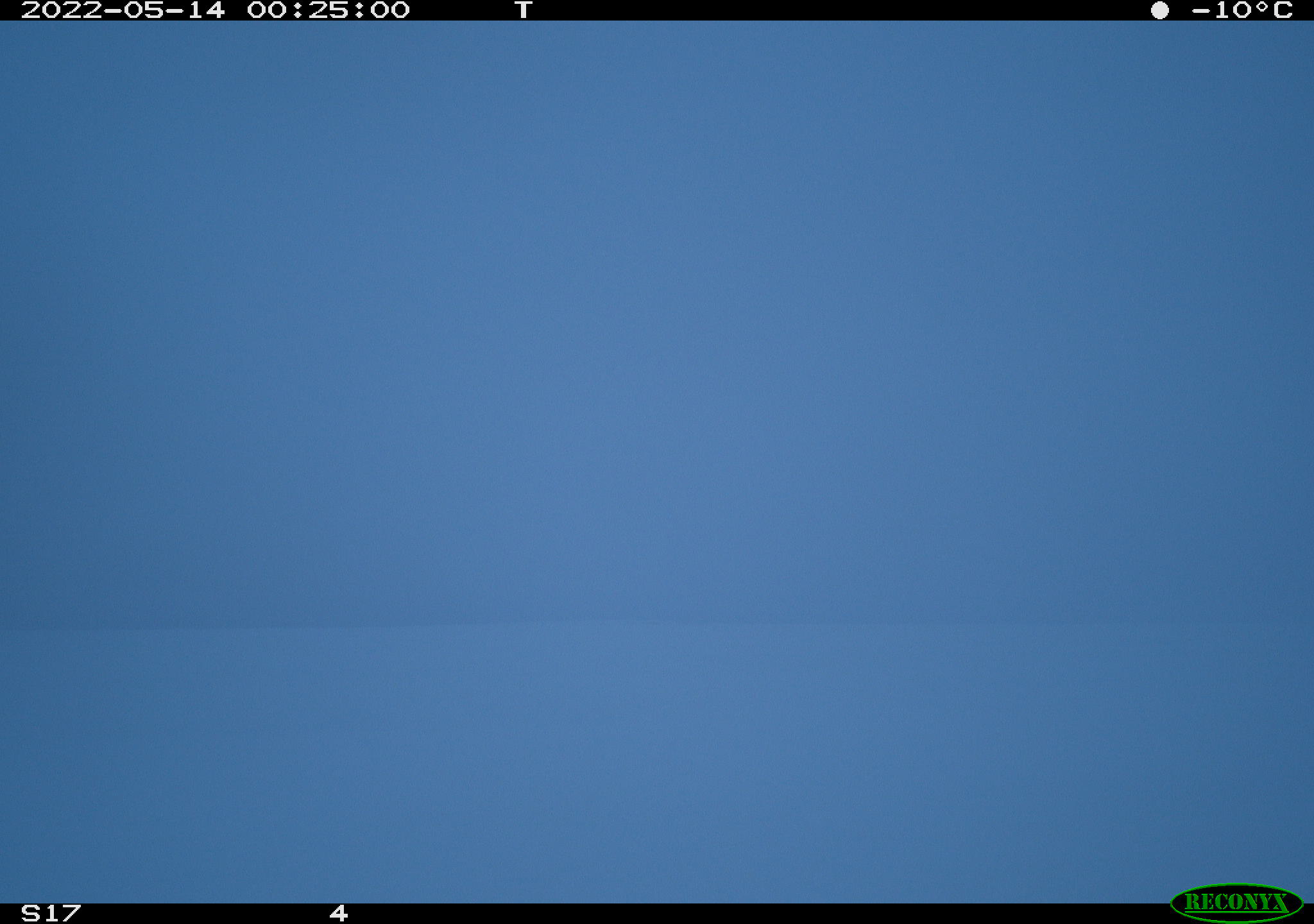The width and height of the screenshot is (1314, 924).
Task: Click the black top bar between T and moon
Action: click(x=840, y=10)
